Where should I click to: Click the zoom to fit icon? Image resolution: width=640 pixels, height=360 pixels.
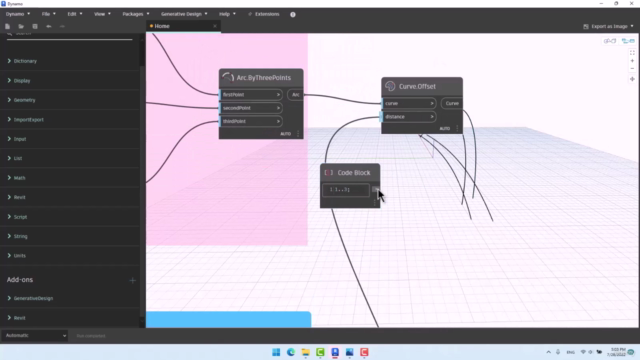click(x=632, y=53)
